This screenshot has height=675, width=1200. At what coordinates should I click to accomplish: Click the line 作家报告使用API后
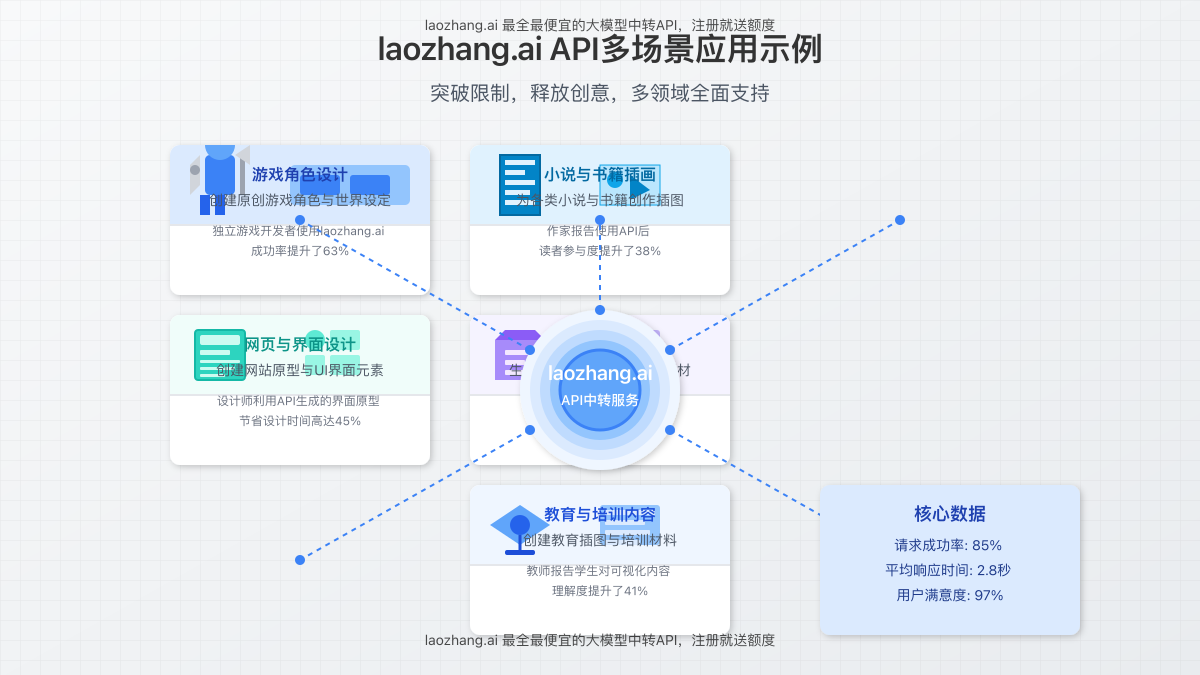click(x=600, y=231)
